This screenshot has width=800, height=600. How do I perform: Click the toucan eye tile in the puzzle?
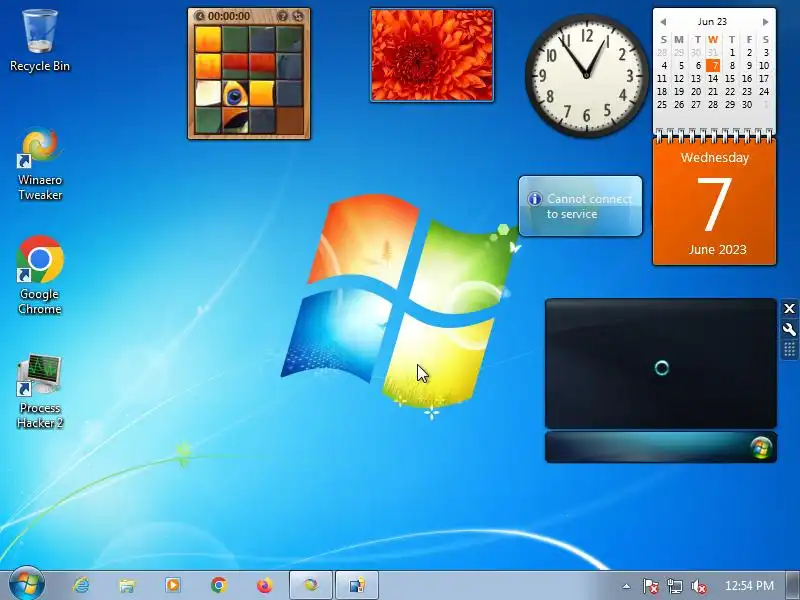tap(235, 93)
